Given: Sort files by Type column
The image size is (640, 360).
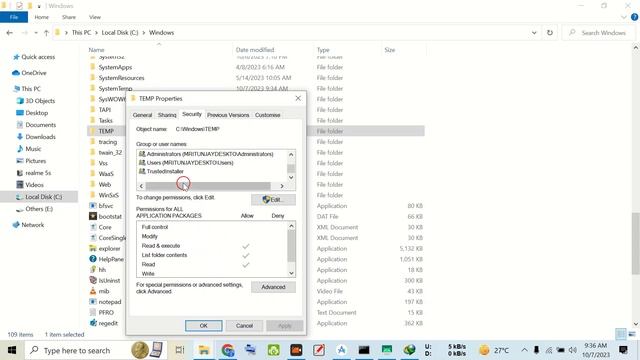Looking at the screenshot, I should pos(323,50).
